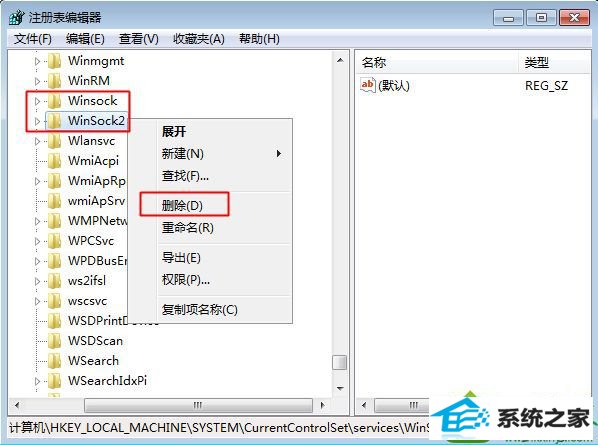Select the WmiAcpi key label

coord(93,161)
